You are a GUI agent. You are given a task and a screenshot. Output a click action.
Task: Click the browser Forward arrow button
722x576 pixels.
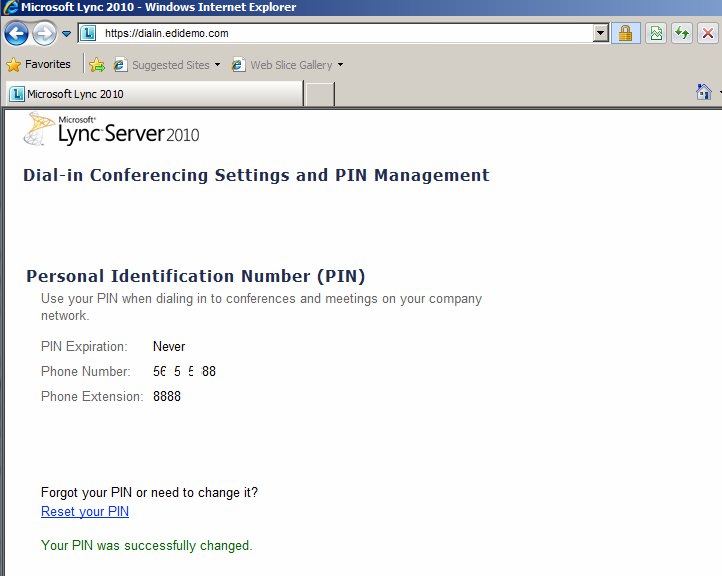[x=44, y=34]
